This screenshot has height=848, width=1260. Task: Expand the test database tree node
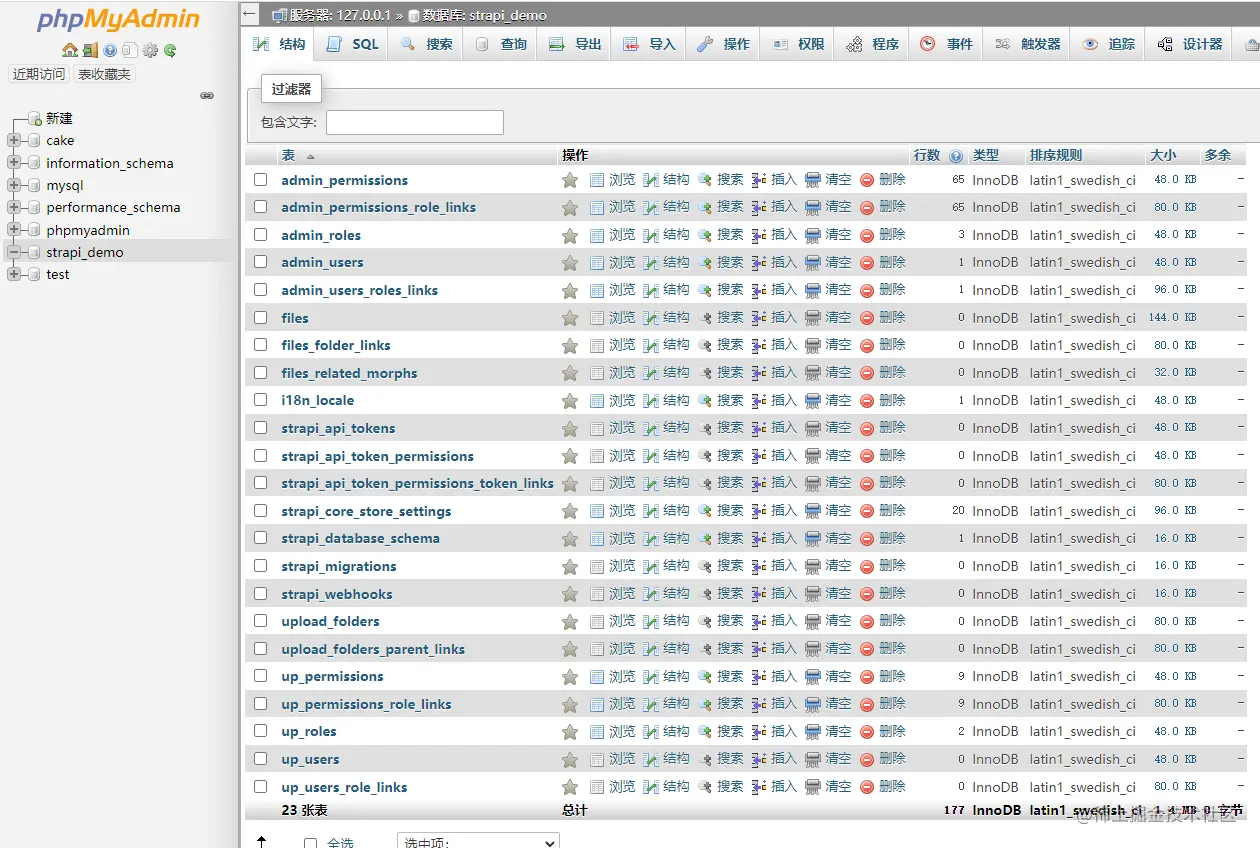14,274
